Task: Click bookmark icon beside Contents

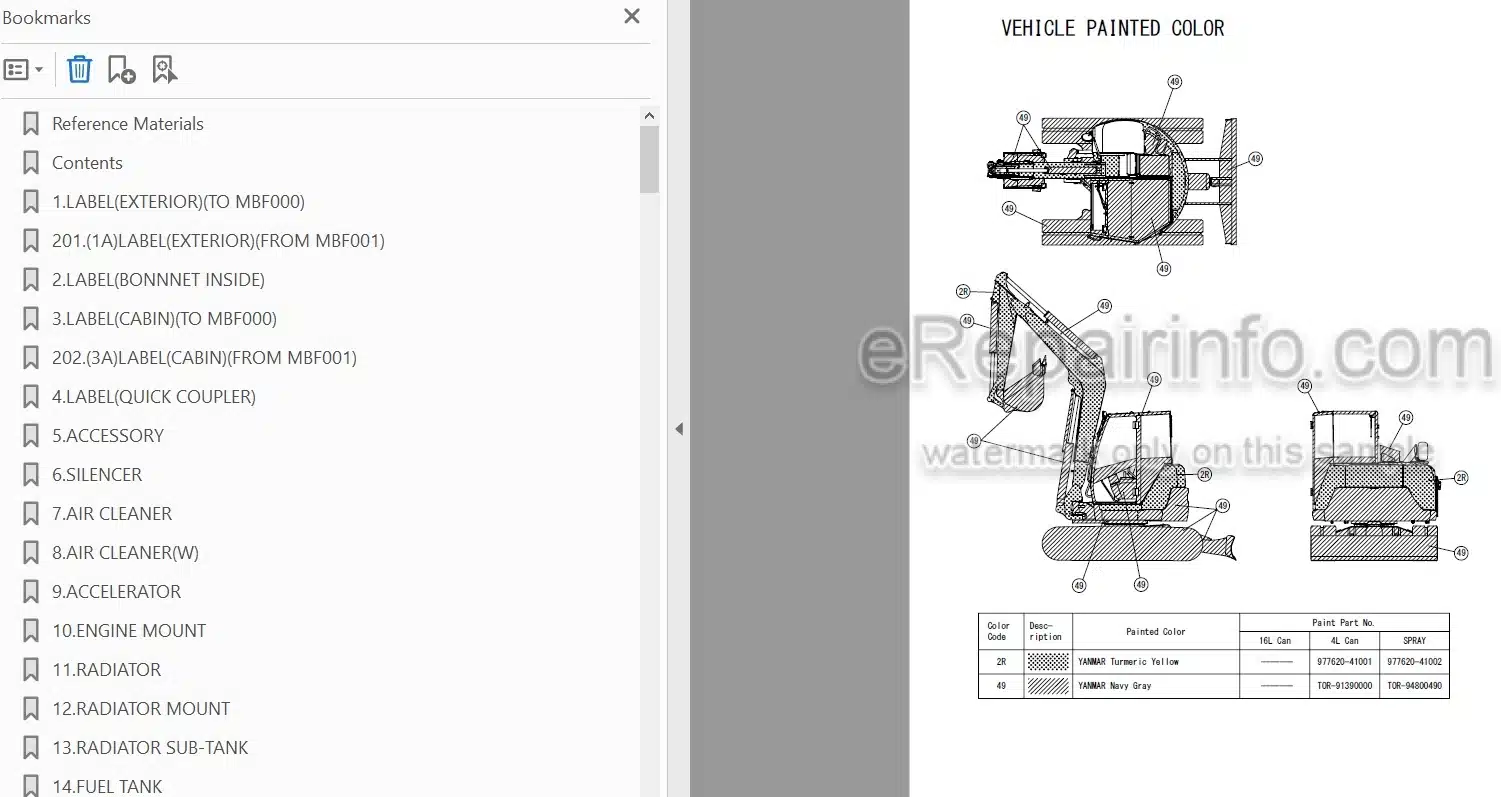Action: click(31, 163)
